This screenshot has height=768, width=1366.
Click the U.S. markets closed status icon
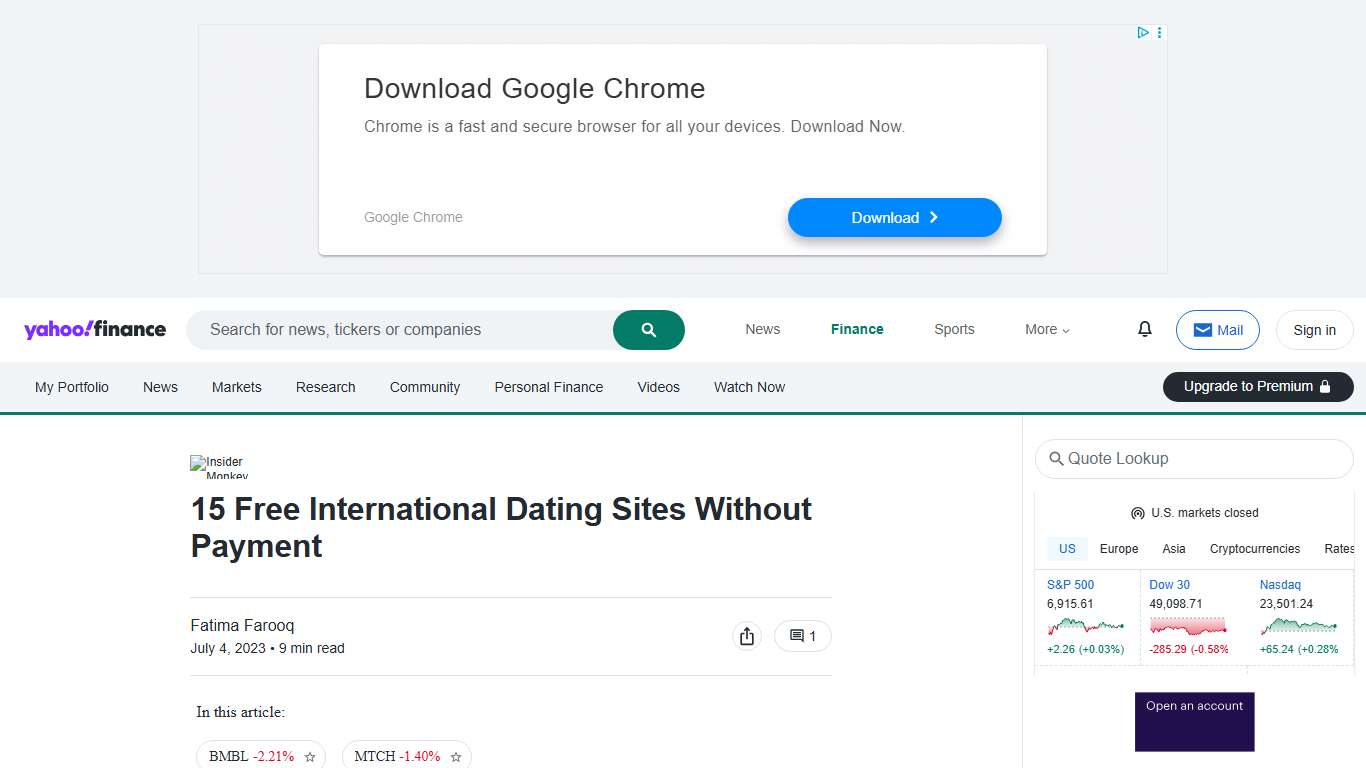pyautogui.click(x=1137, y=512)
